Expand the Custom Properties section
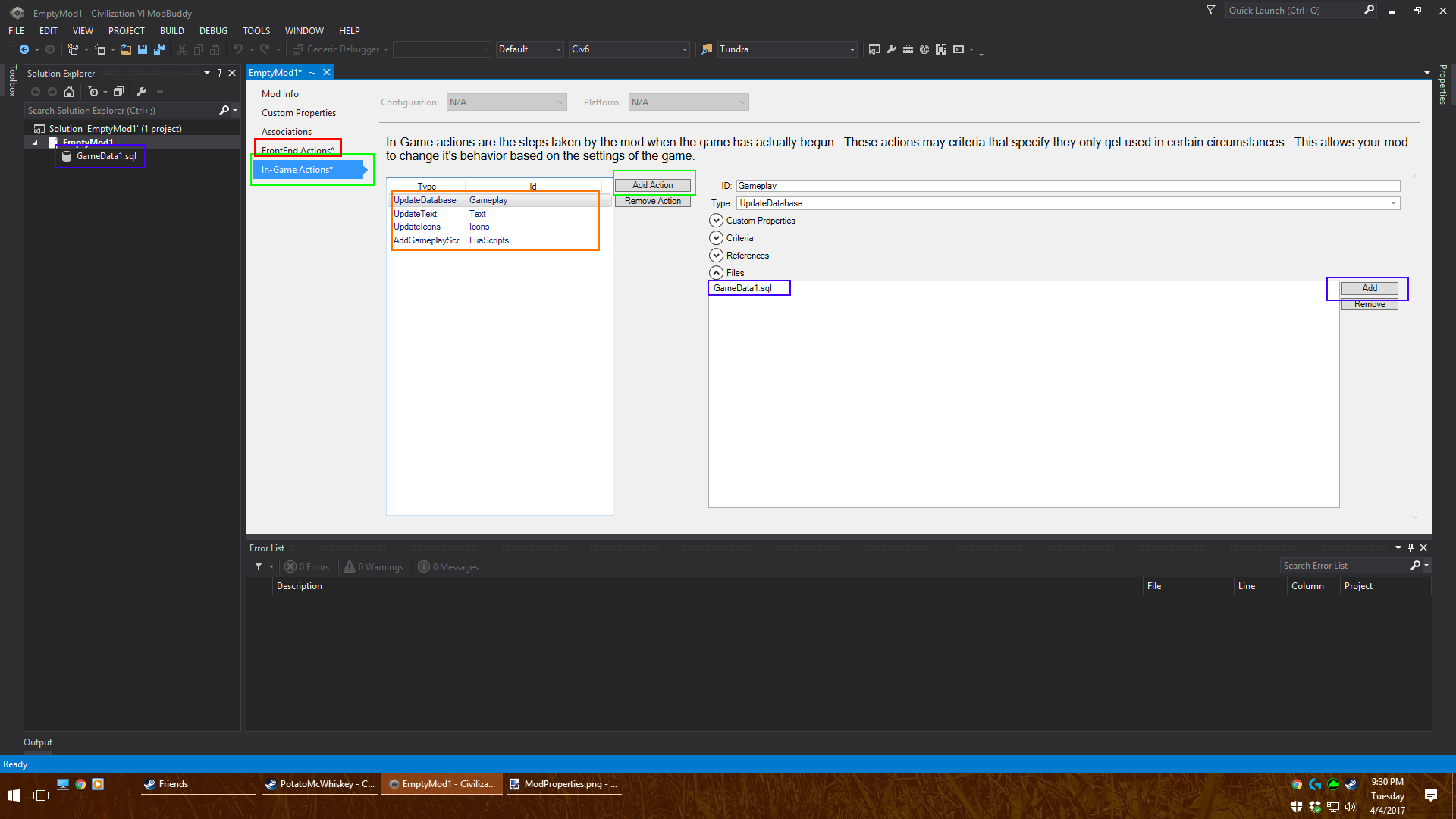The image size is (1456, 819). coord(717,221)
